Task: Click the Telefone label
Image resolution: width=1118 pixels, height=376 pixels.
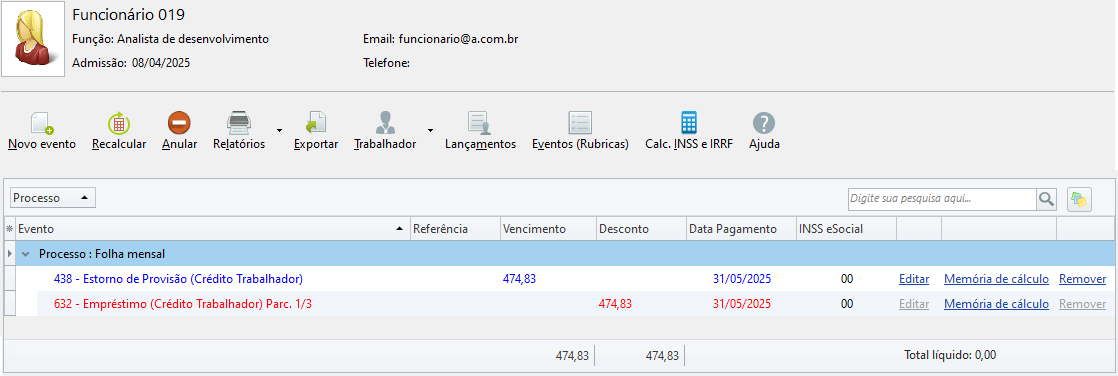Action: pyautogui.click(x=386, y=63)
